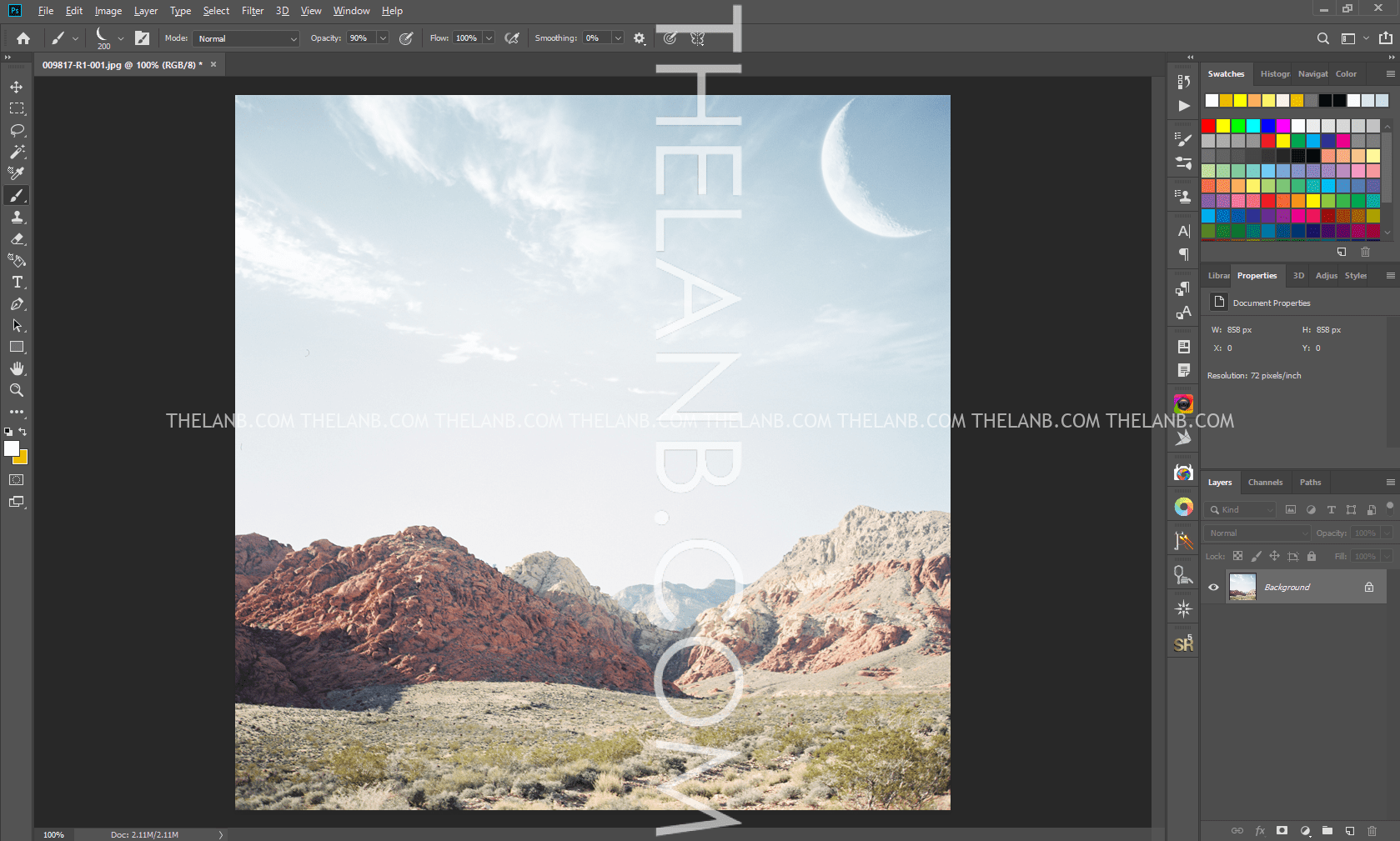Toggle airbrush-style build-up effects

coord(512,38)
